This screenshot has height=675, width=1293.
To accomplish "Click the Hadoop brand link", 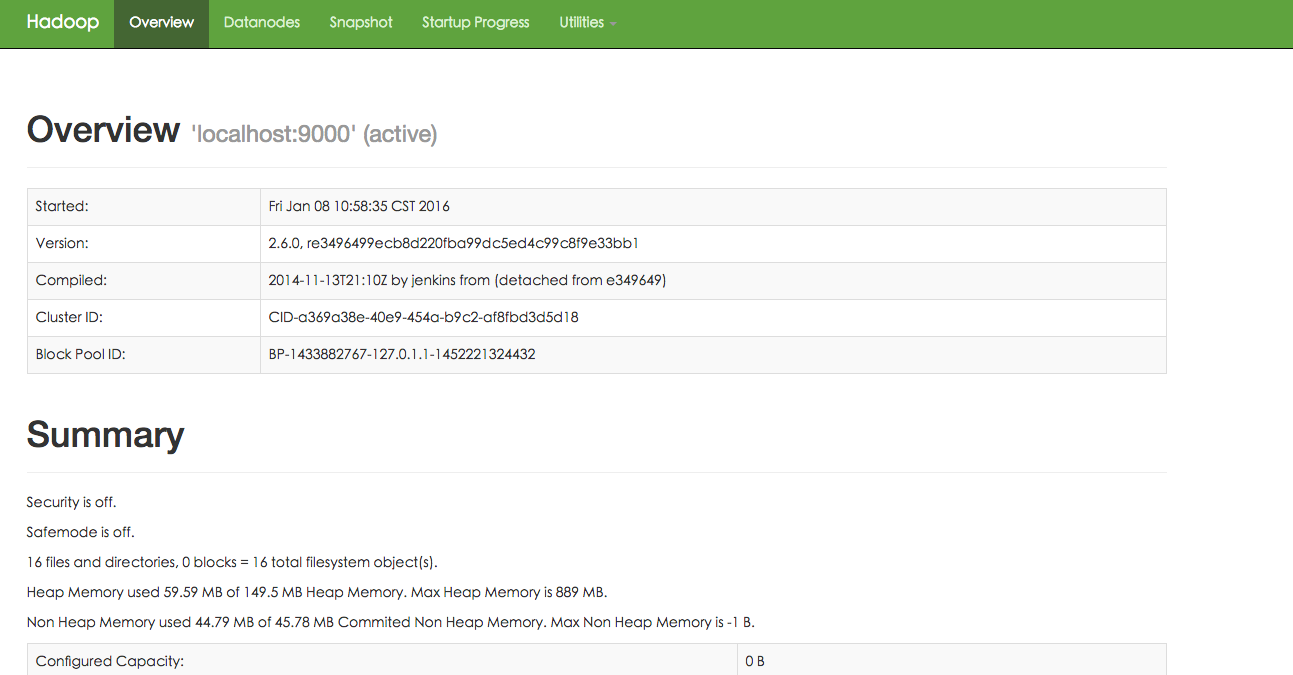I will coord(62,23).
